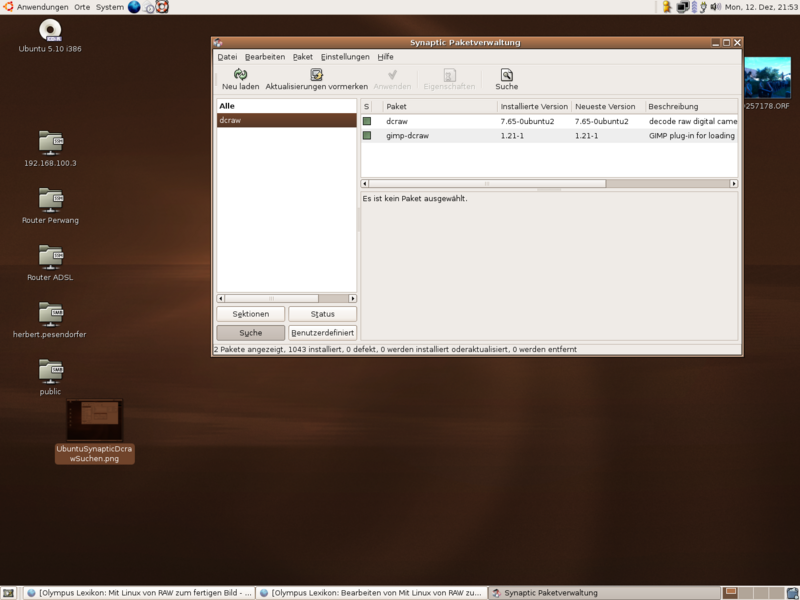Image resolution: width=800 pixels, height=600 pixels.
Task: Open the Einstellungen menu
Action: tap(345, 57)
